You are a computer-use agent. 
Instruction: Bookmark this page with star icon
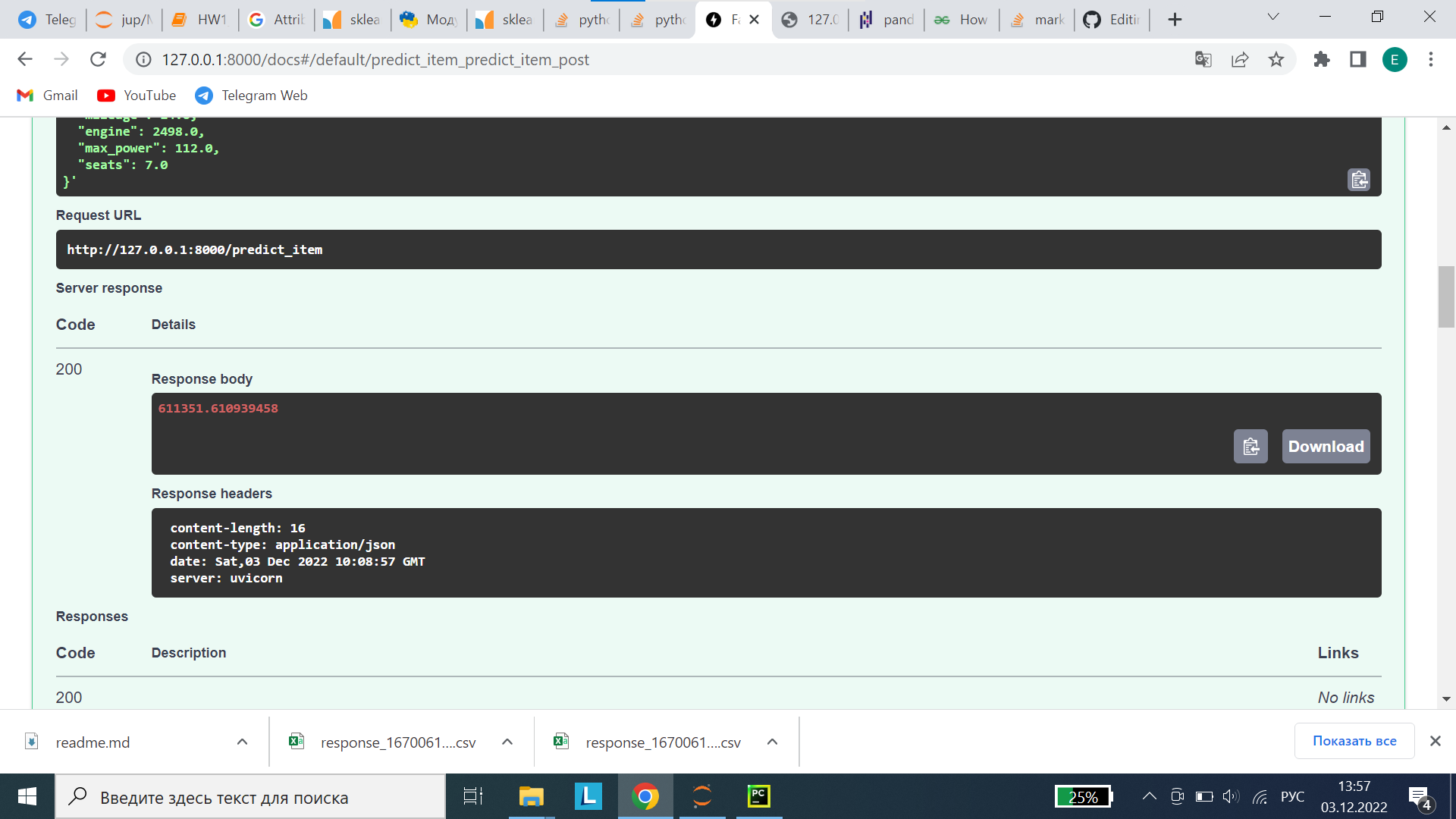coord(1276,59)
